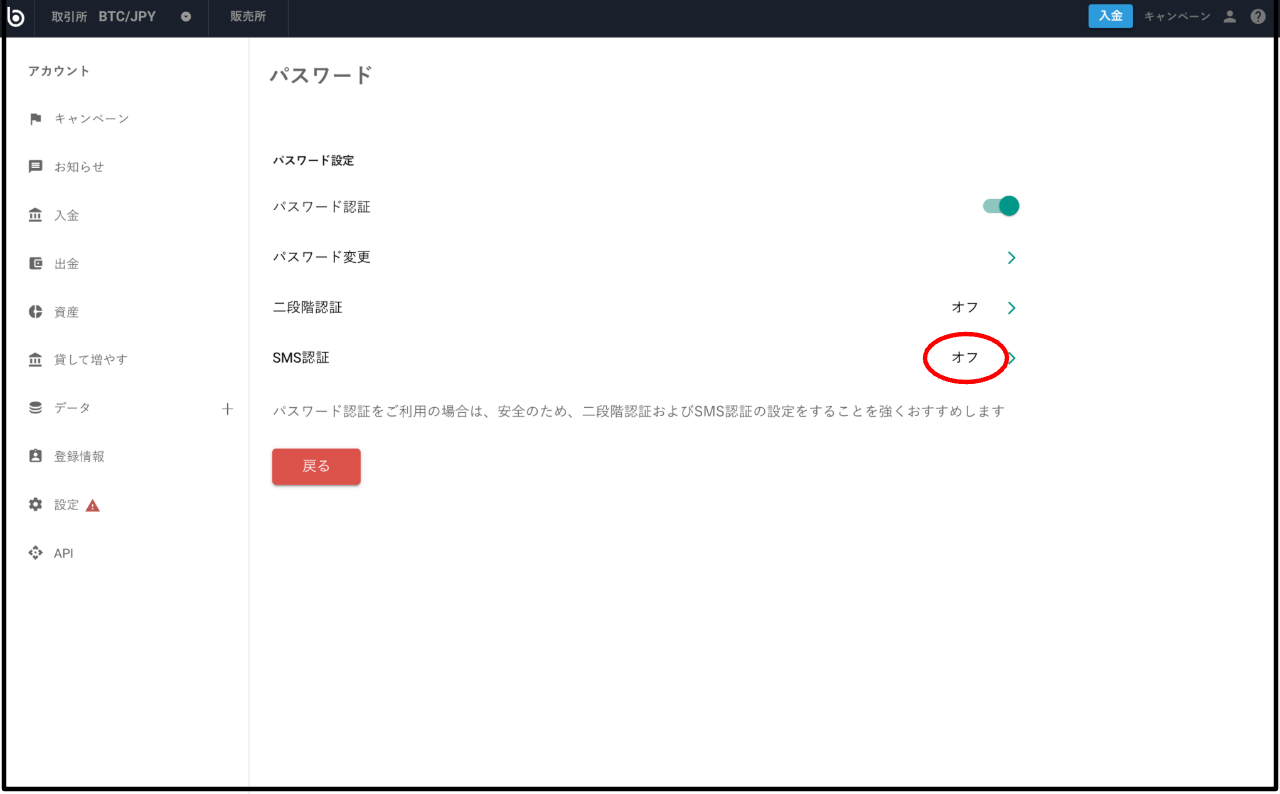The width and height of the screenshot is (1280, 794).
Task: Click the red 戻る button
Action: point(316,466)
